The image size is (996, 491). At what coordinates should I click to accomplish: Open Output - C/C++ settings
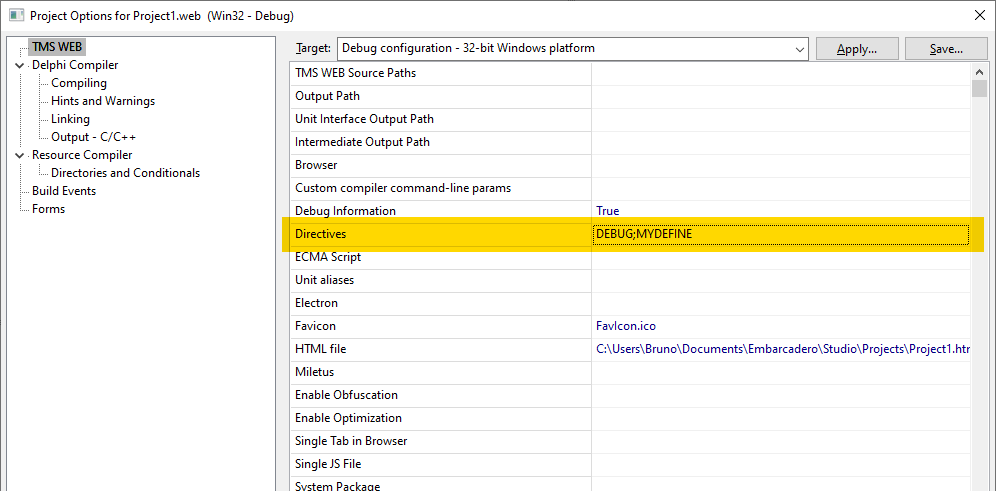(94, 137)
